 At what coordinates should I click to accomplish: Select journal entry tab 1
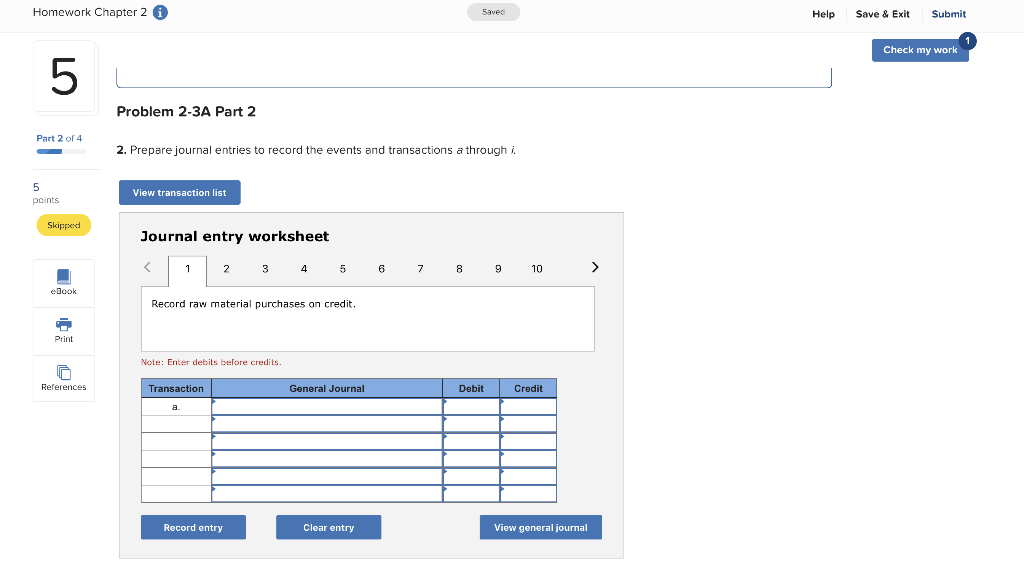(187, 270)
